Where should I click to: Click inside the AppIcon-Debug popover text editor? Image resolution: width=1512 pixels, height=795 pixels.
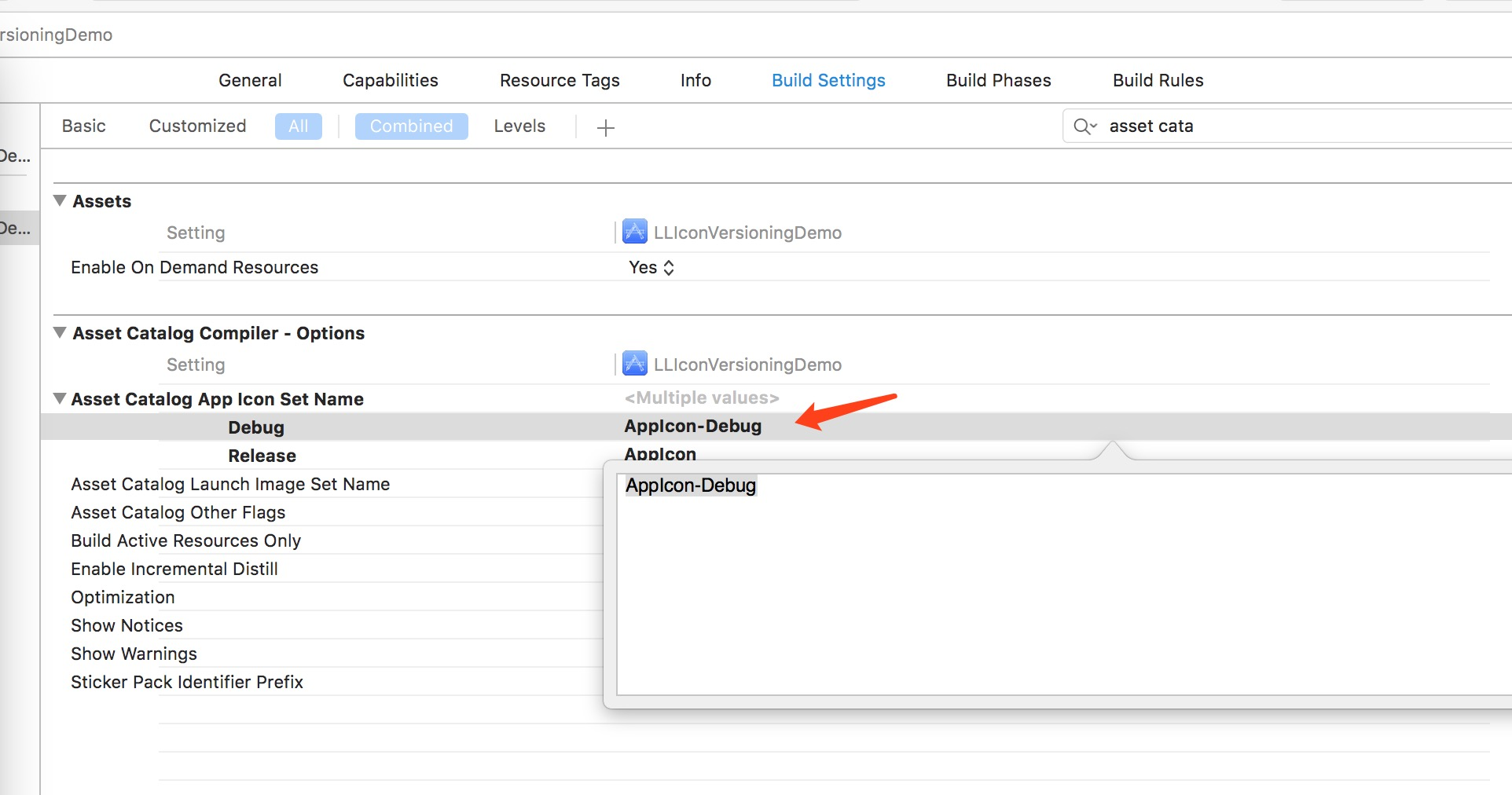(x=1064, y=584)
